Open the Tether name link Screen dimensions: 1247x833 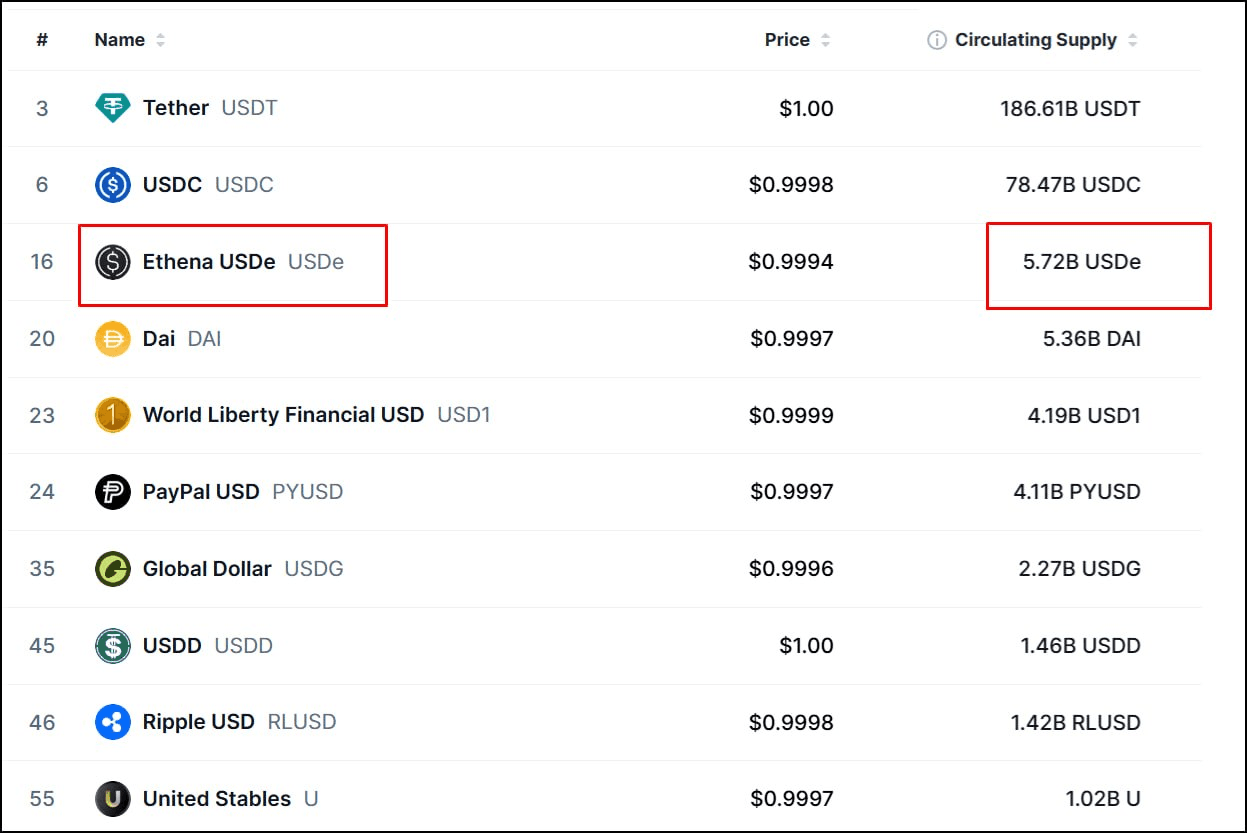[176, 108]
